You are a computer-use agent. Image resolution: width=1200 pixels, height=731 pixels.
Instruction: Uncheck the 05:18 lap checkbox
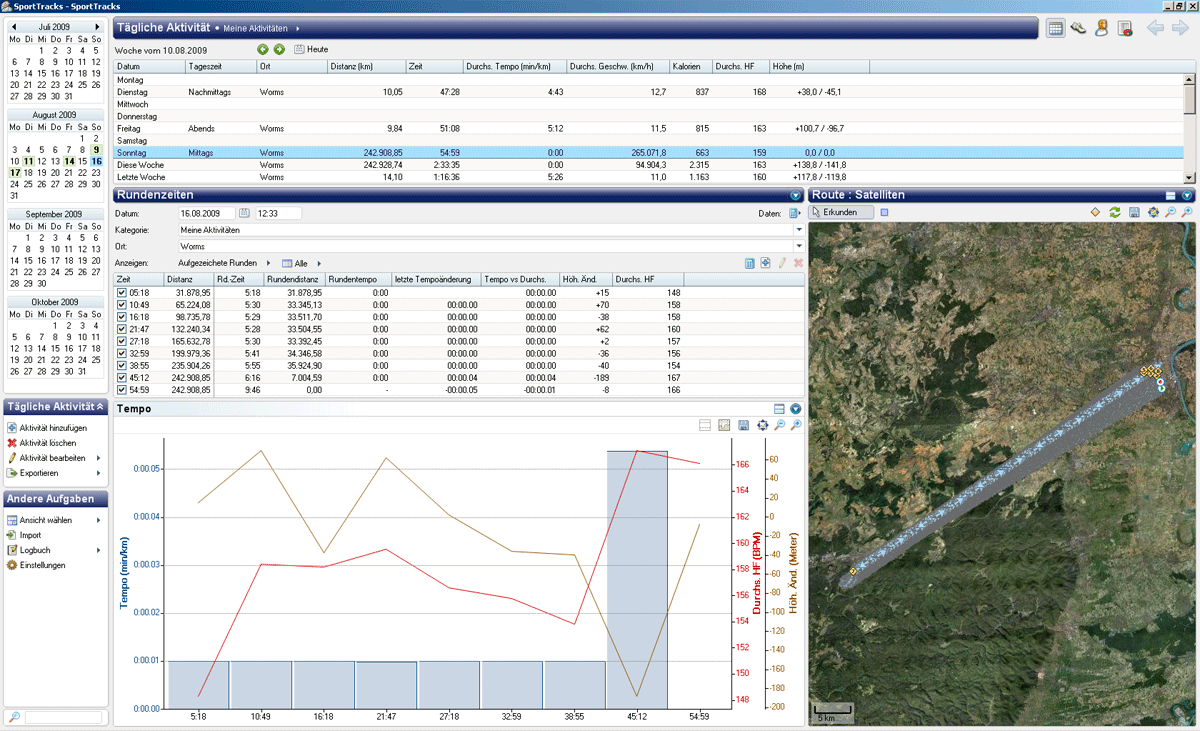pyautogui.click(x=122, y=292)
